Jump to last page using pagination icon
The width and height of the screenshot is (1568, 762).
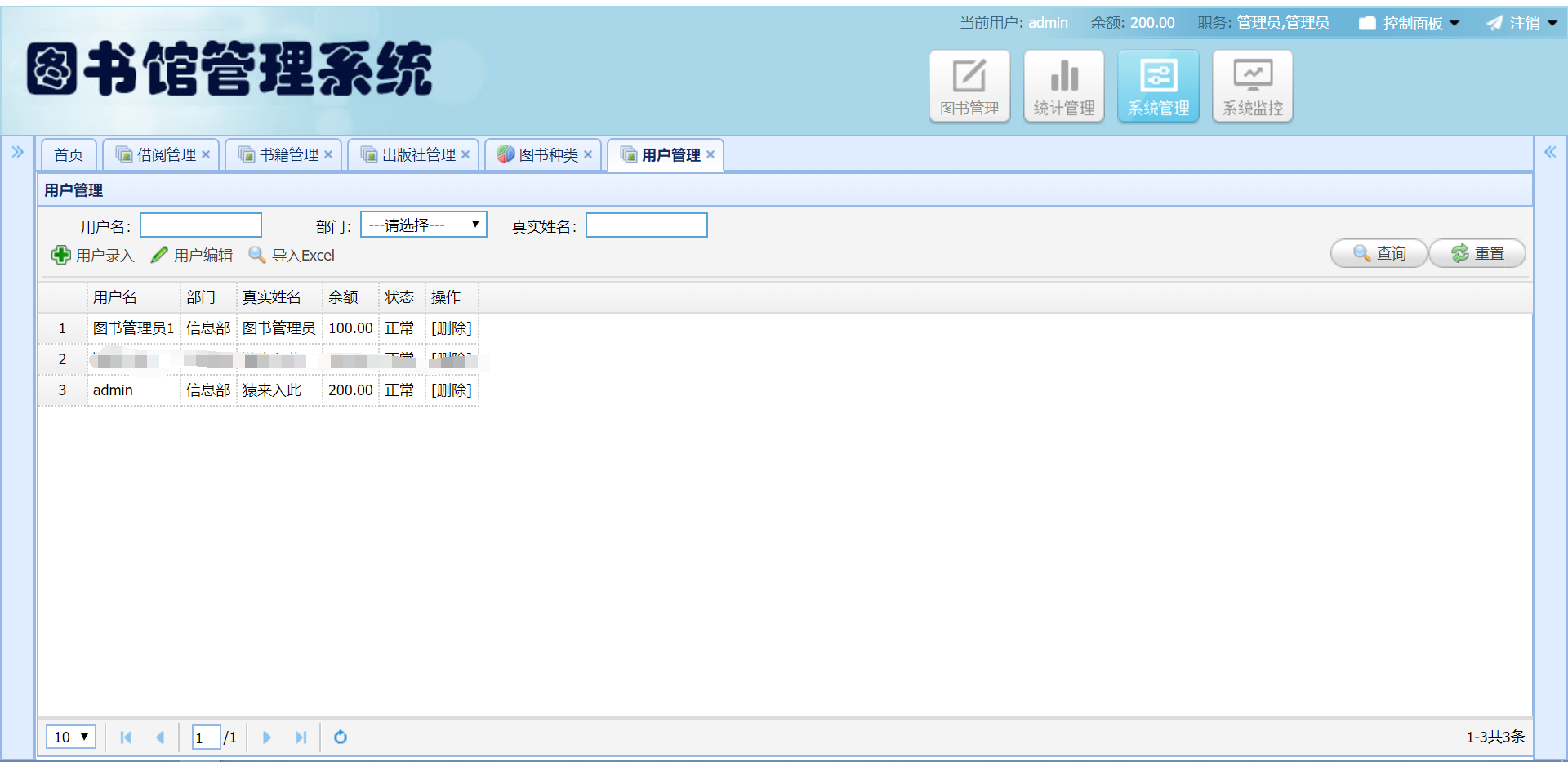coord(301,737)
